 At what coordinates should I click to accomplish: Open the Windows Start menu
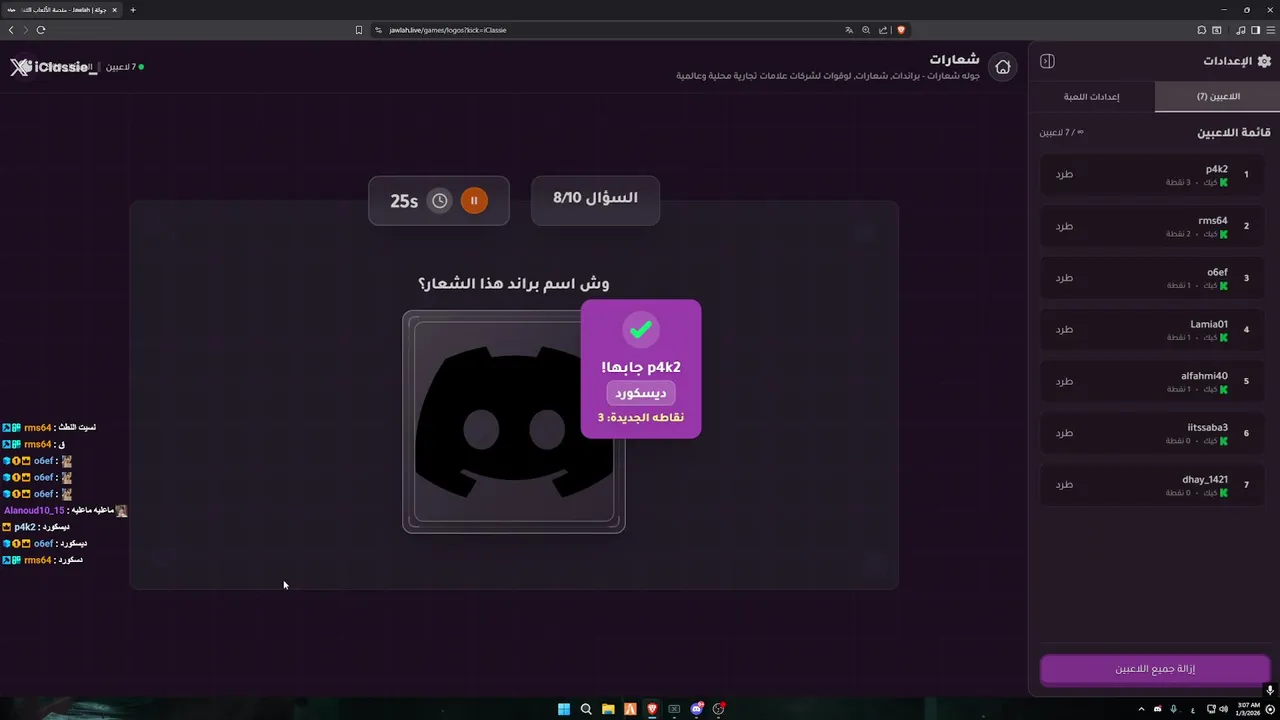point(564,709)
